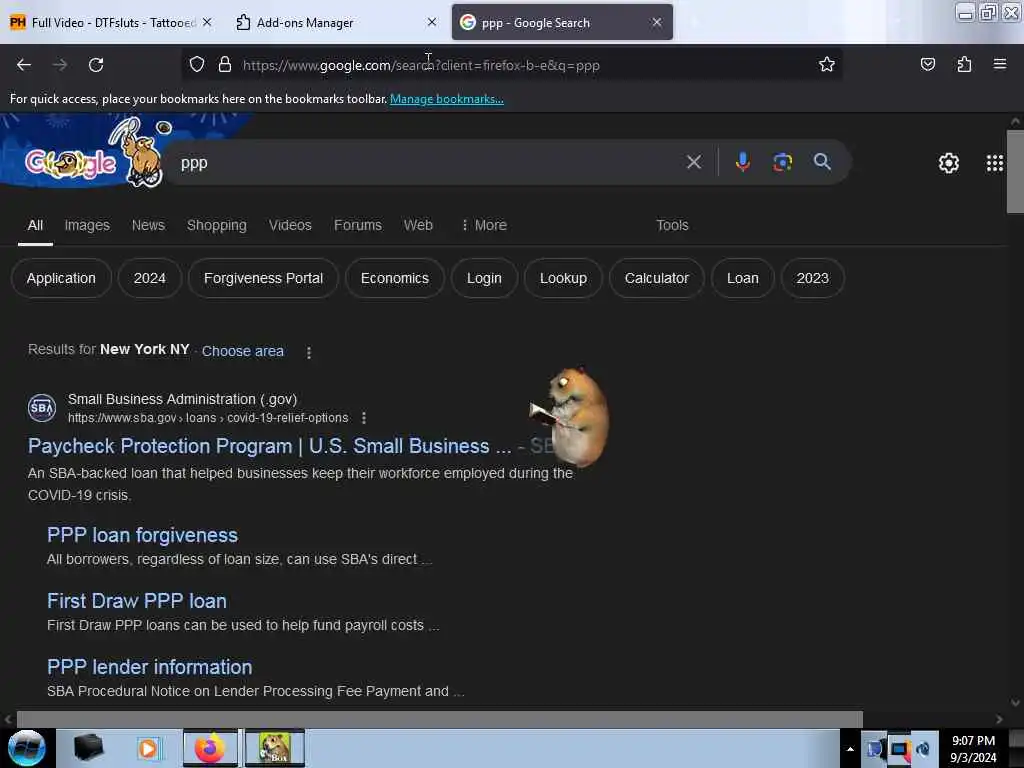Bookmark this page with the star
Screen dimensions: 1024x768
827,64
